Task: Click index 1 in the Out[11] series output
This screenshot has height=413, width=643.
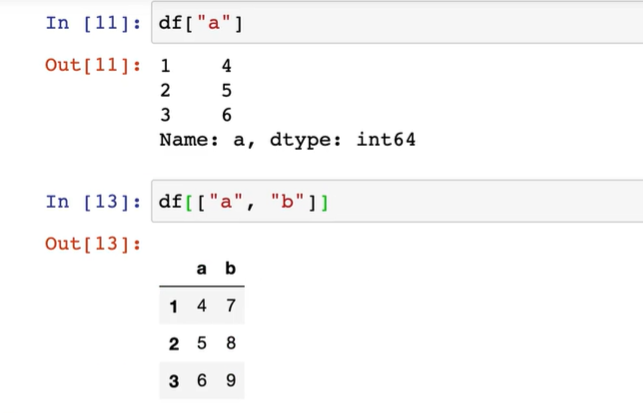Action: click(x=165, y=66)
